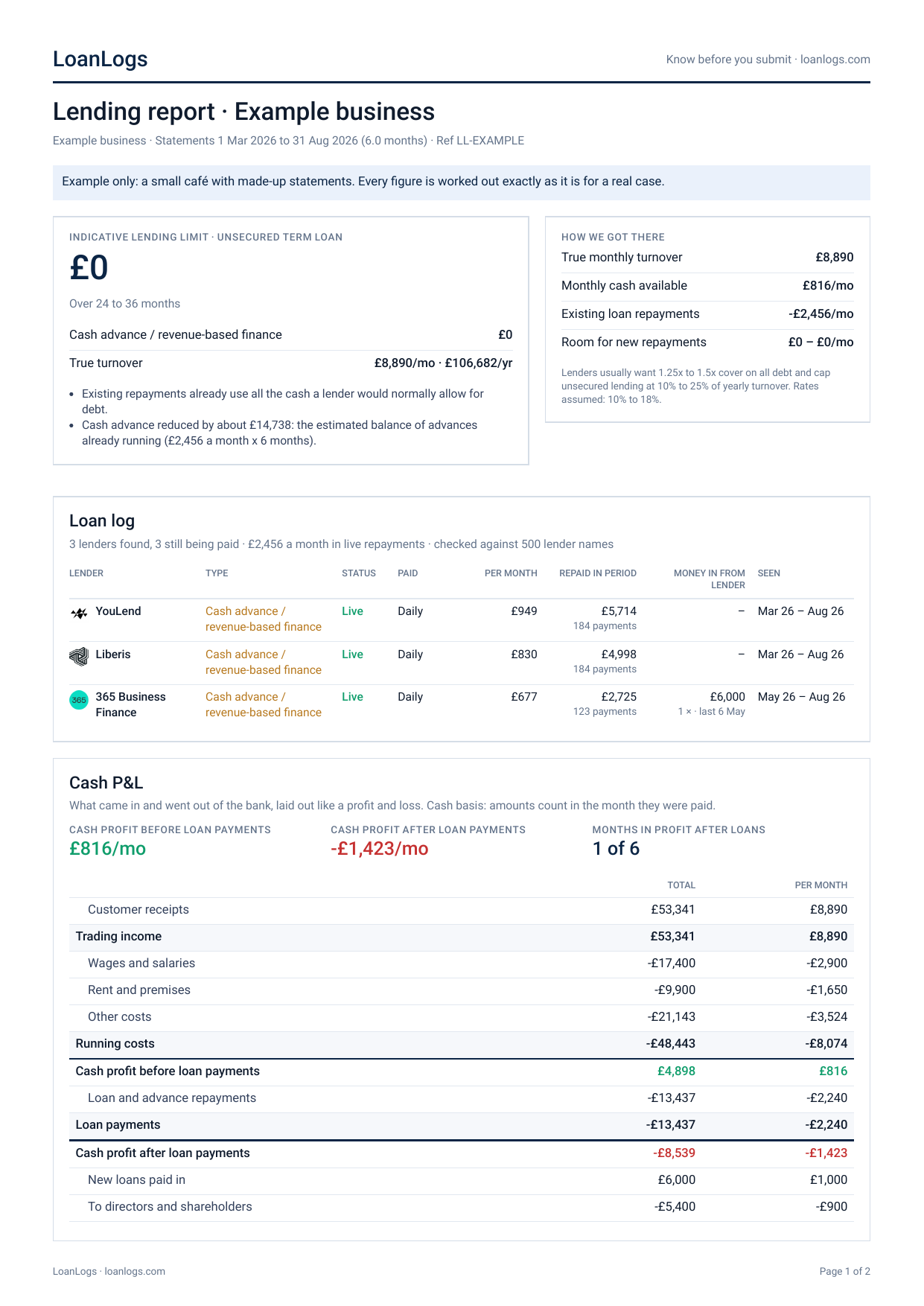Screen dimensions: 924x1306
Task: Click the Liberis lender logo icon
Action: coord(79,656)
